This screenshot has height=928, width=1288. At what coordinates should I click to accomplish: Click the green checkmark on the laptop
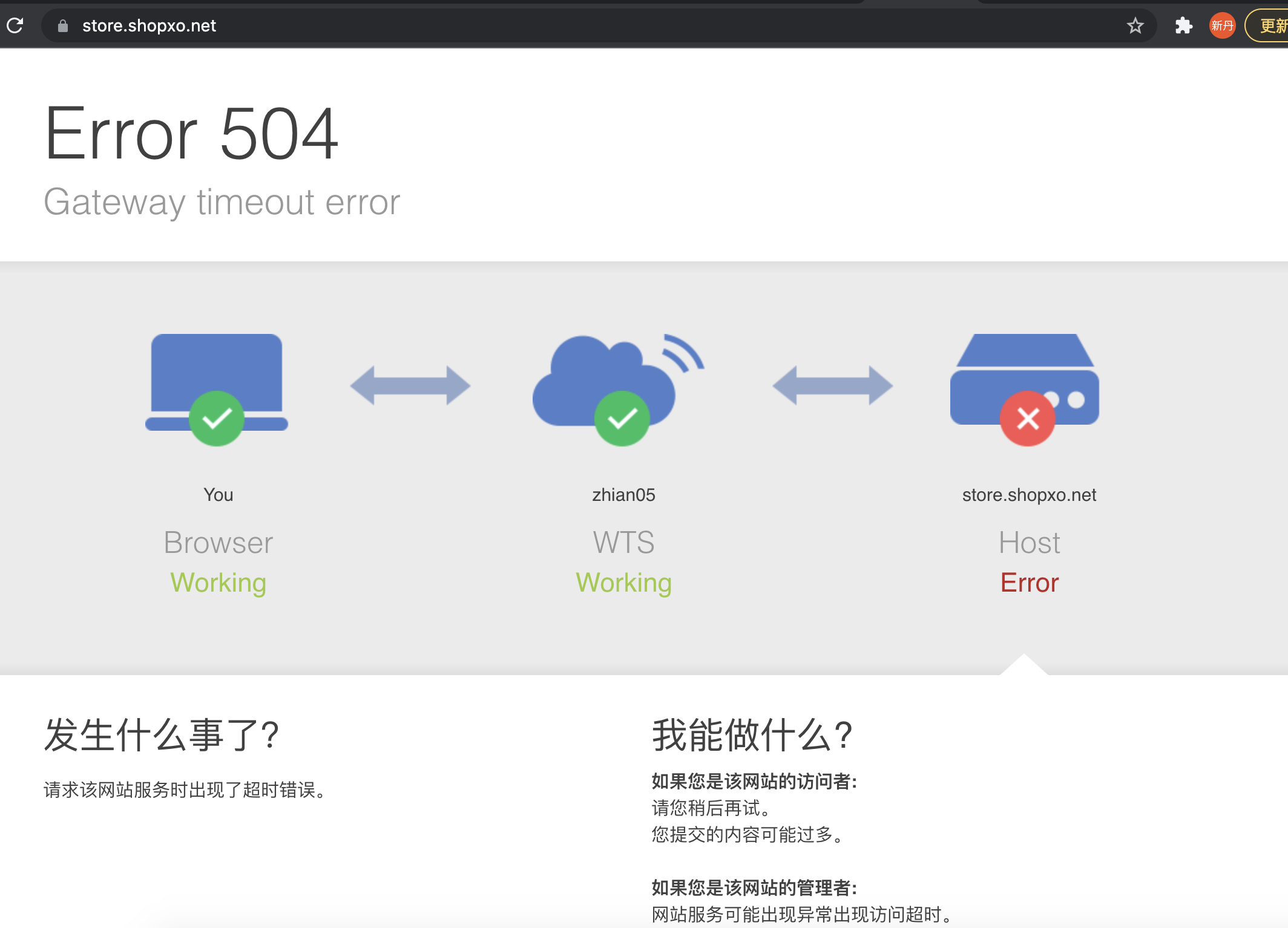click(217, 418)
